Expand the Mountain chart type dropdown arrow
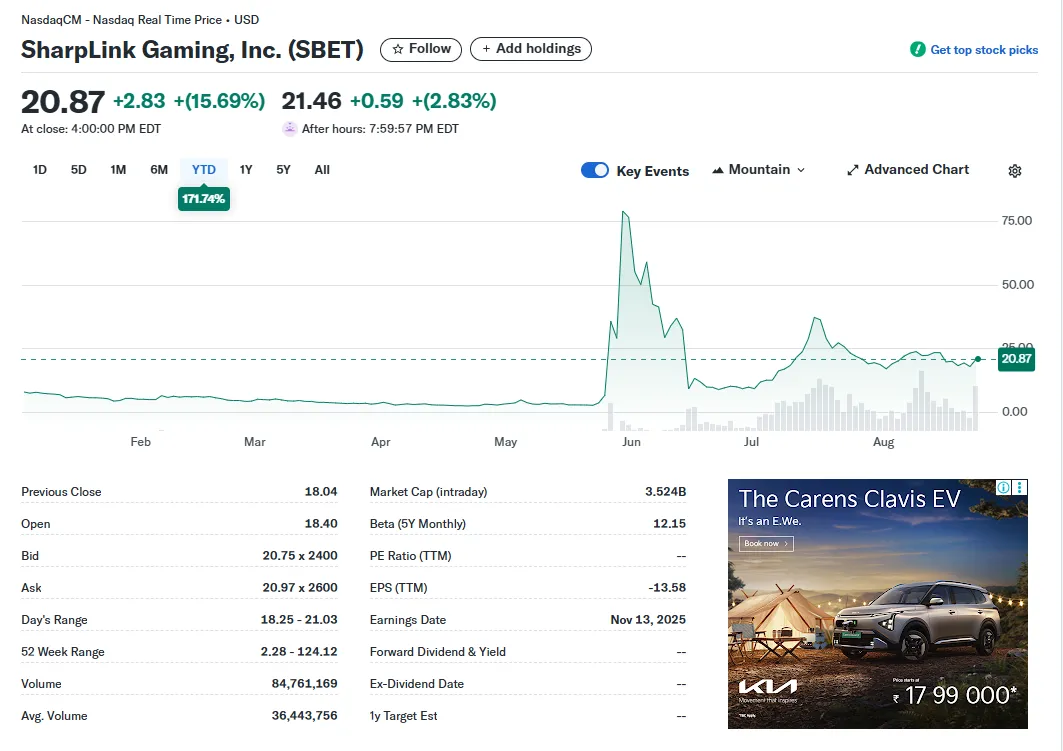The height and width of the screenshot is (751, 1063). coord(800,170)
